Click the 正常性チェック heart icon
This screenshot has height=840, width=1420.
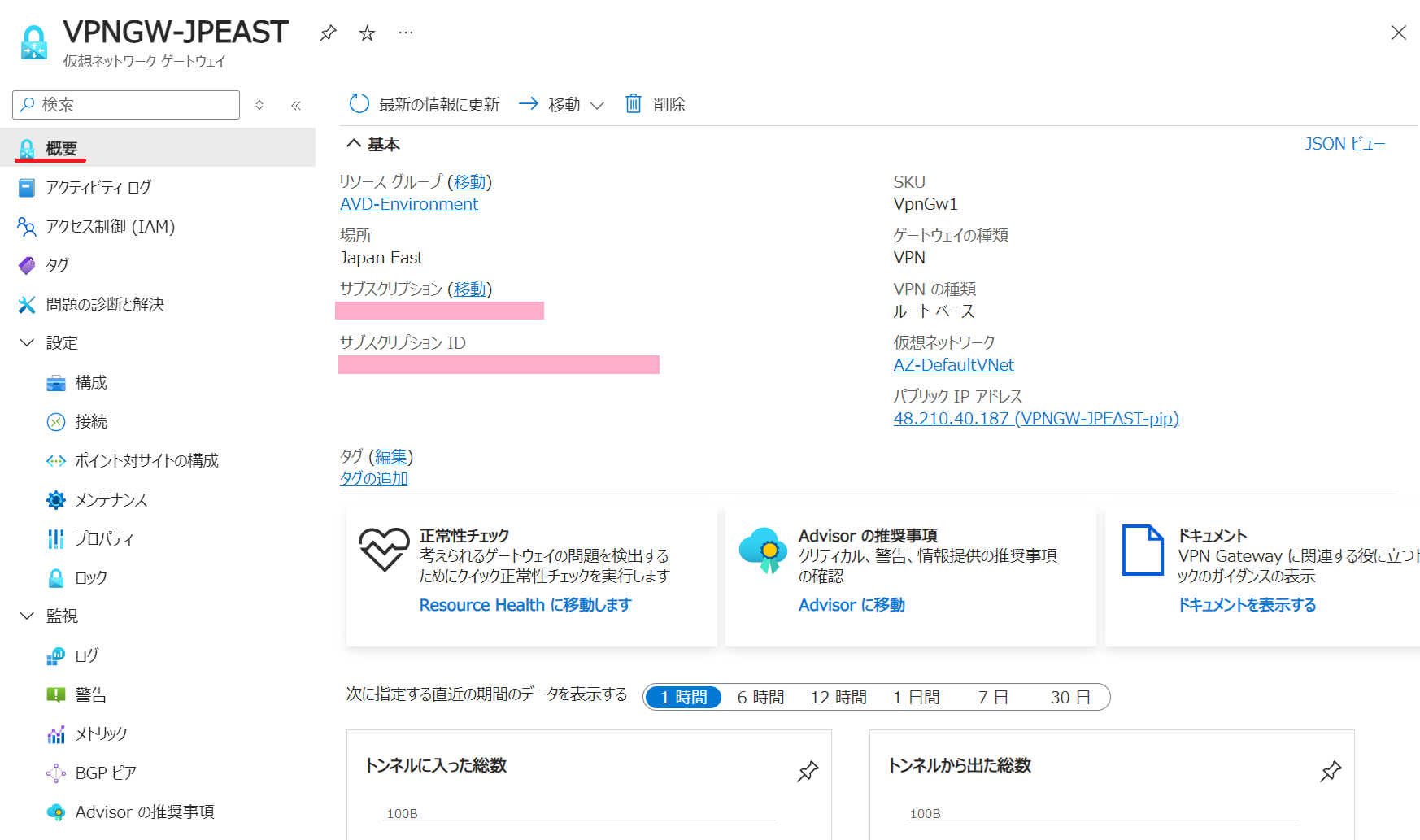coord(384,550)
